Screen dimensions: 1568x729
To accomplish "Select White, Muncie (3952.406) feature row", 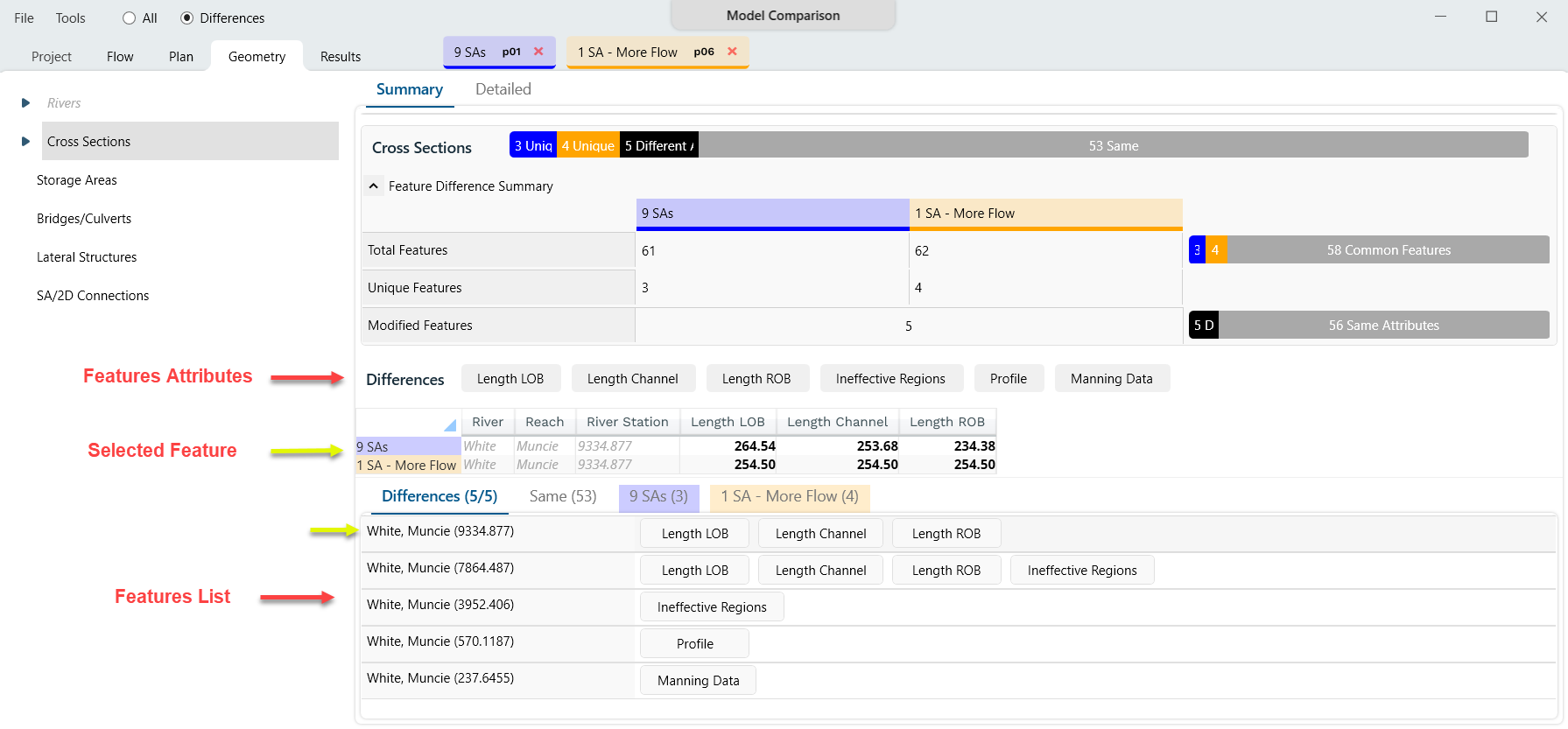I will tap(440, 605).
